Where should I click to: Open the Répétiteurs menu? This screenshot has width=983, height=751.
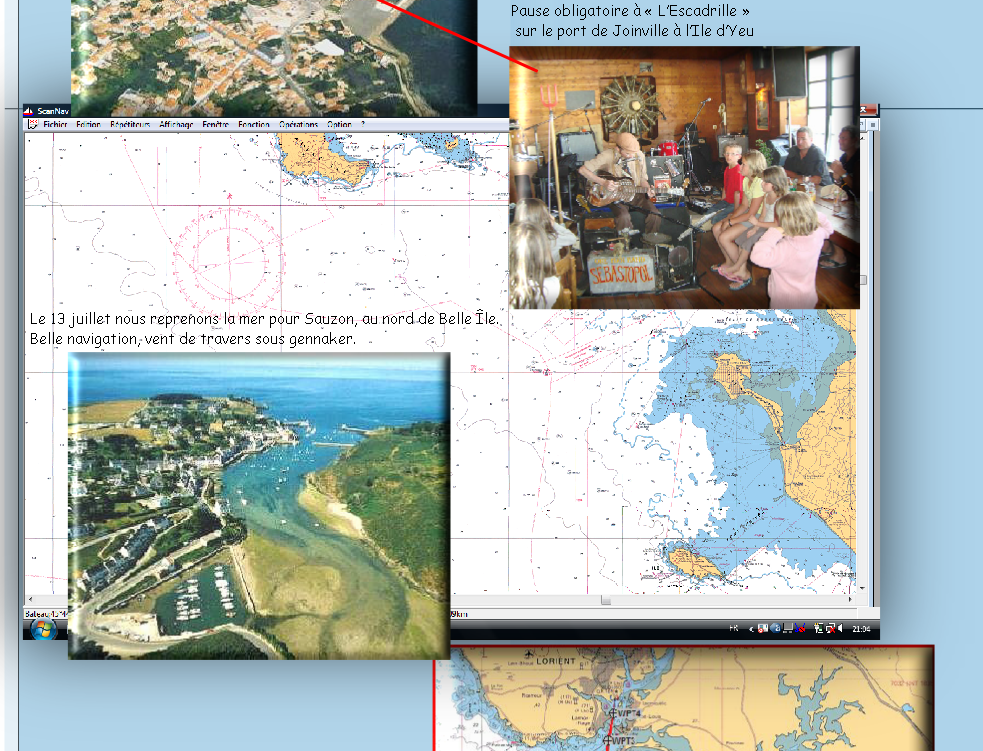(x=130, y=125)
